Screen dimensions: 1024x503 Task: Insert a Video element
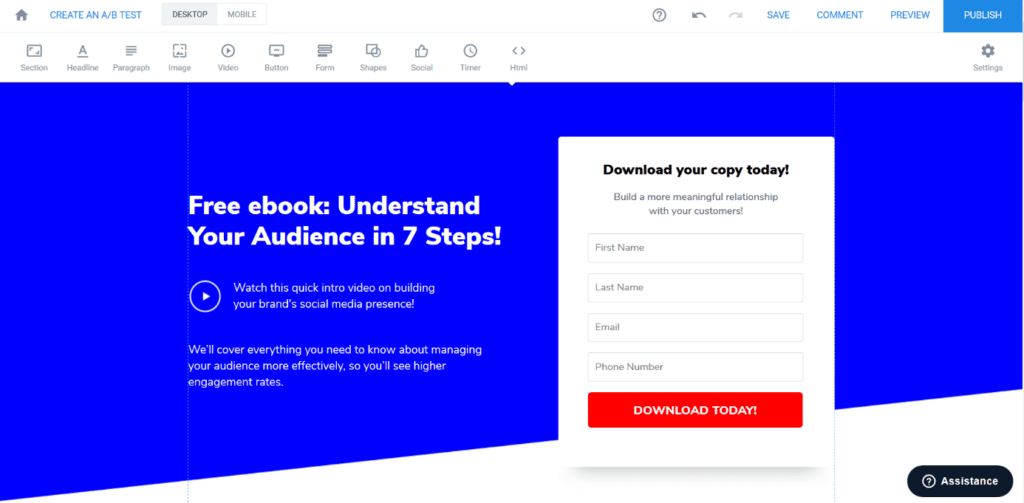pos(228,57)
